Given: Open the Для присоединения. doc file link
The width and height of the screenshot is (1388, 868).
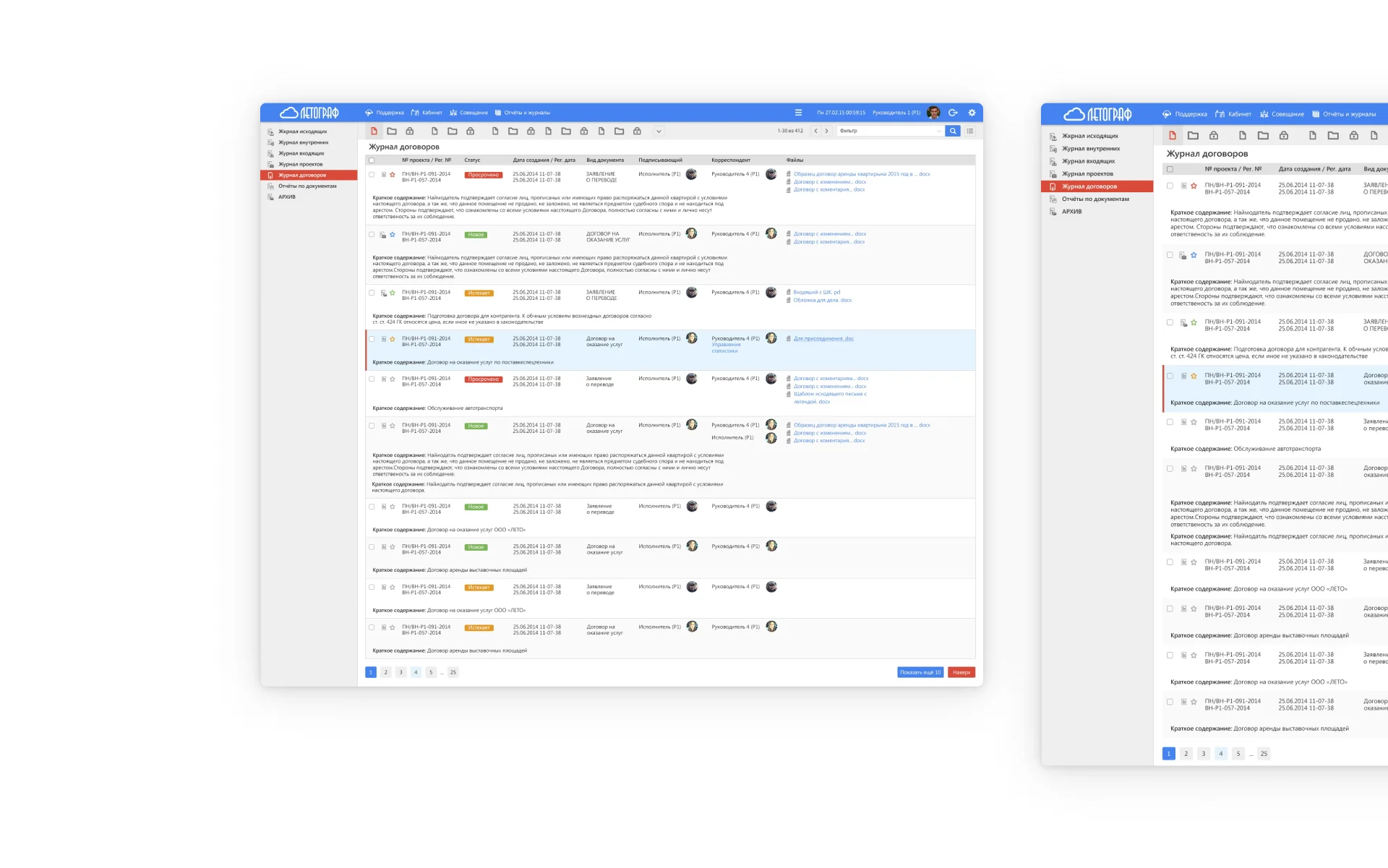Looking at the screenshot, I should click(x=823, y=338).
